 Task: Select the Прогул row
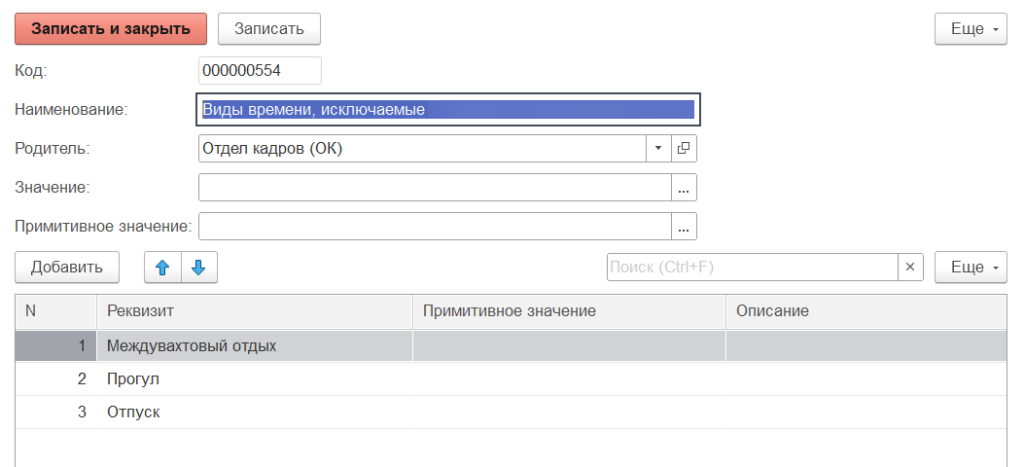point(133,380)
